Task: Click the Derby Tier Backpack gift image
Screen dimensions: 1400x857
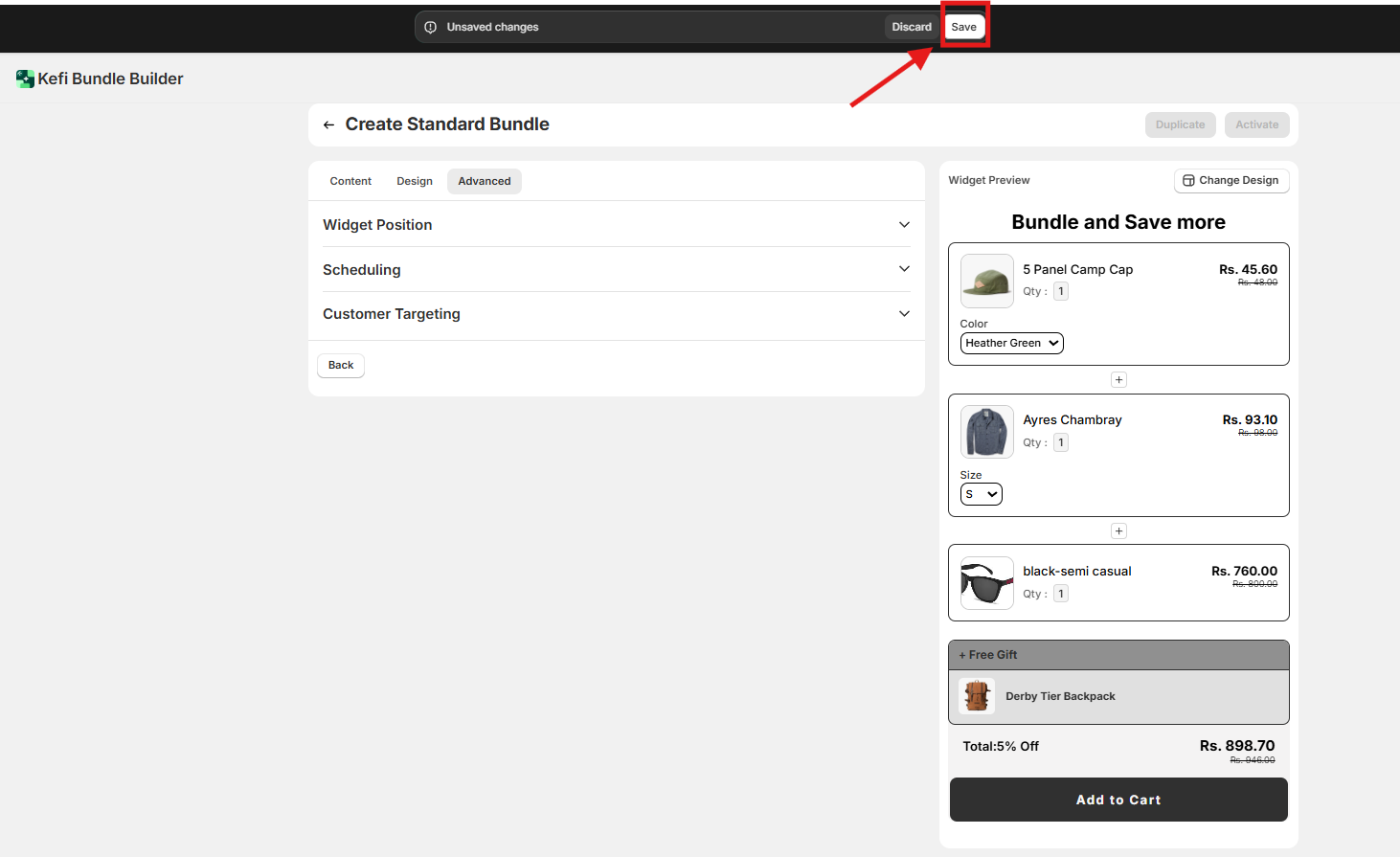Action: [x=977, y=696]
